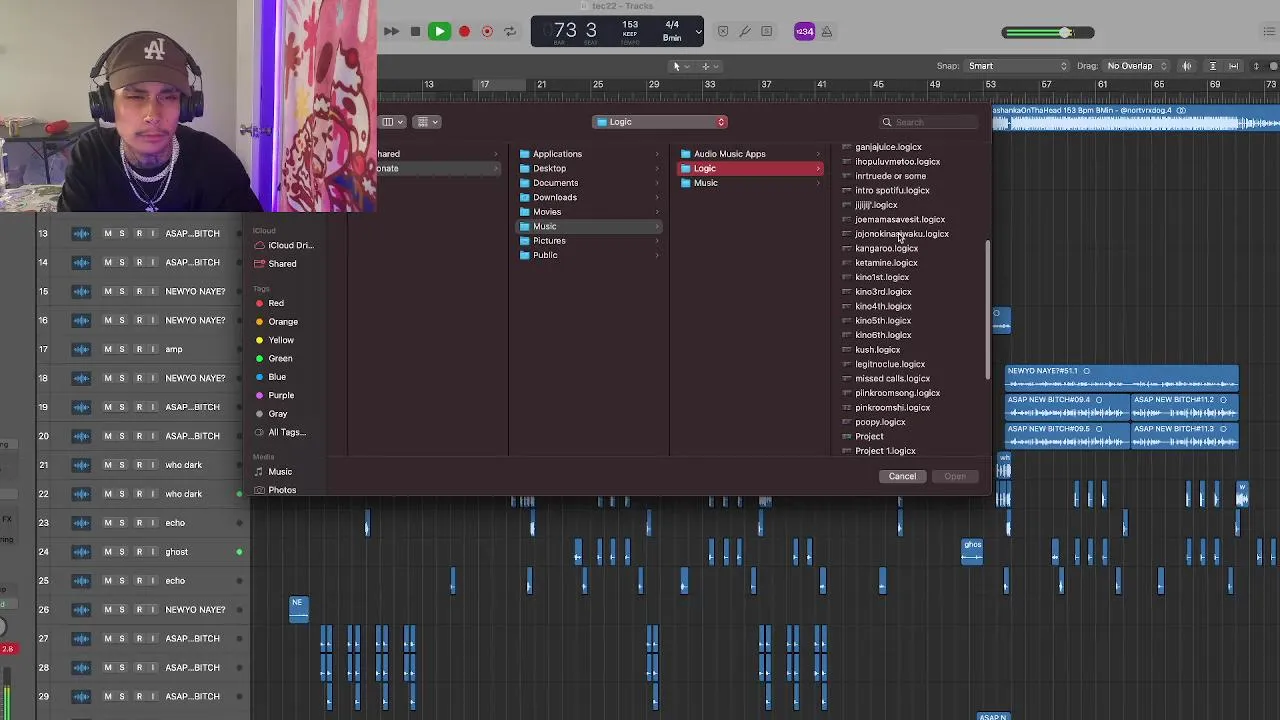
Task: Click the horizontal auto zoom icon
Action: click(1234, 66)
